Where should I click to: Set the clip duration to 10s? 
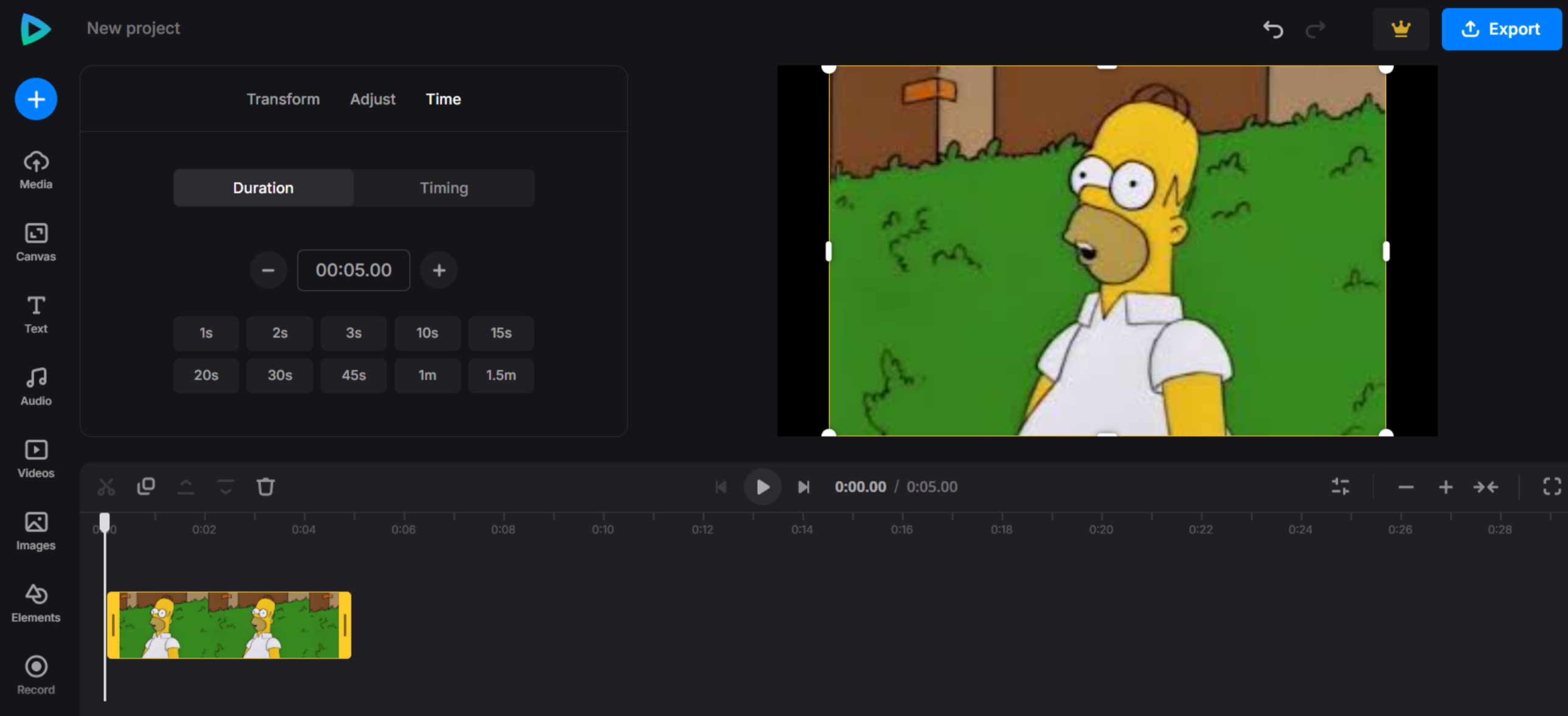[x=427, y=332]
